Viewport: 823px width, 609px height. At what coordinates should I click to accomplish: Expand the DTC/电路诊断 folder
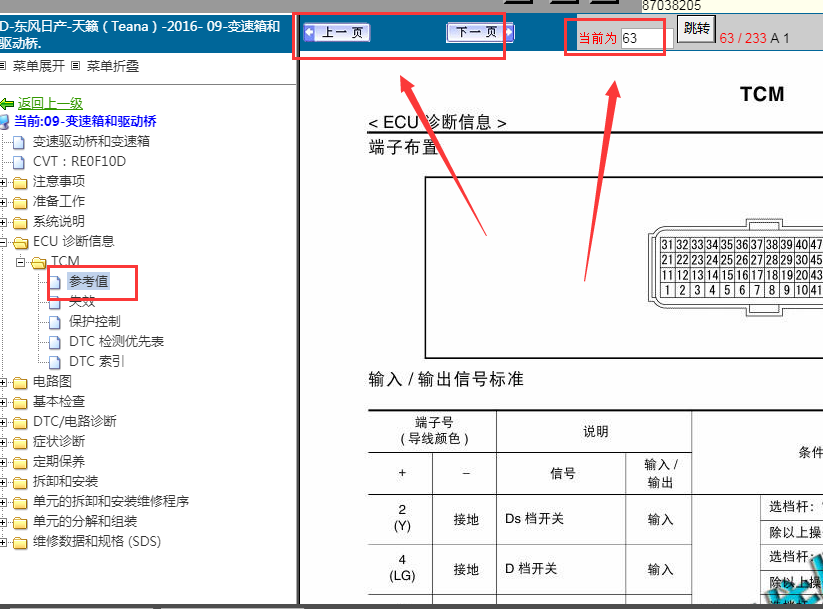pos(3,422)
